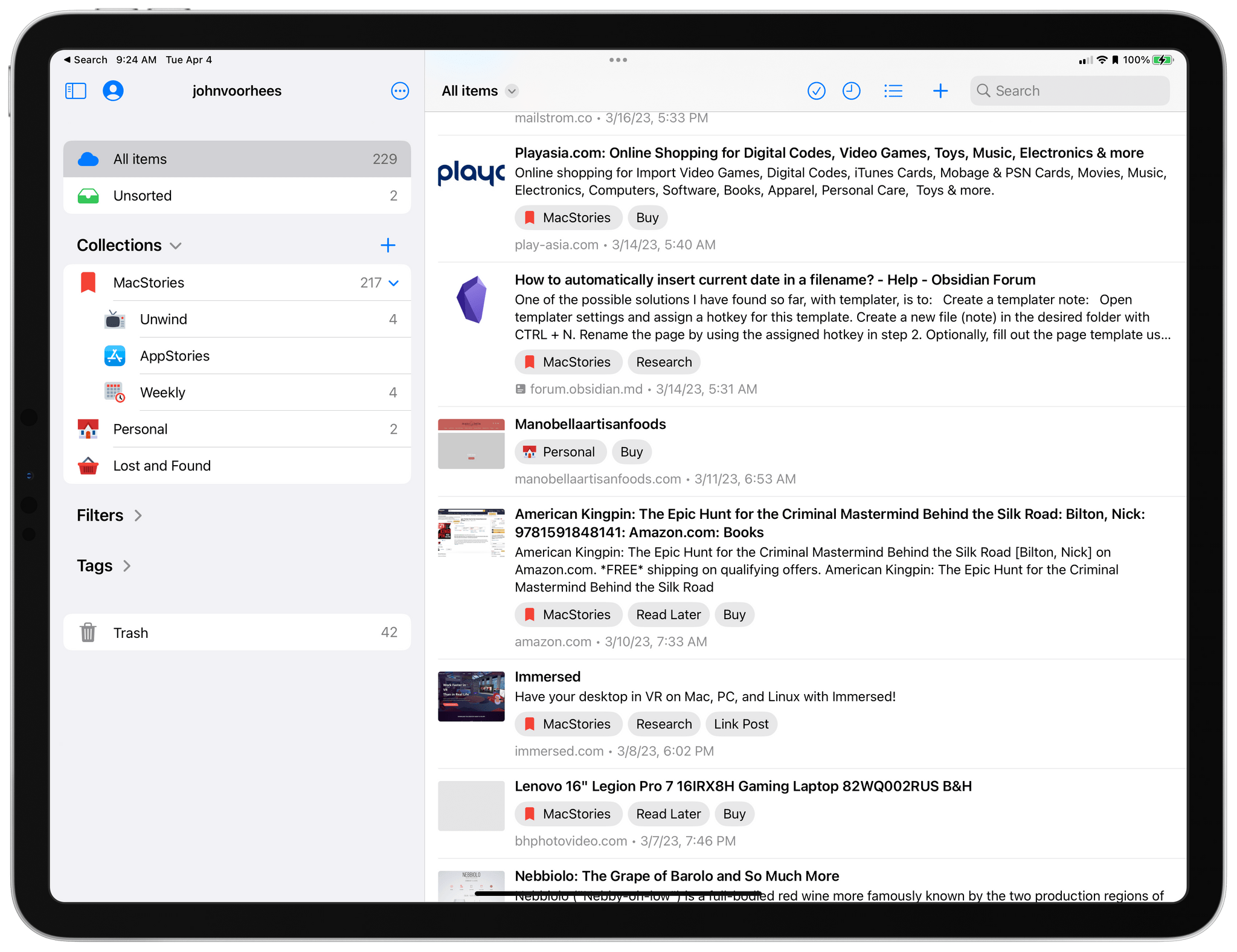The width and height of the screenshot is (1237, 952).
Task: Click the sidebar toggle icon
Action: pos(76,91)
